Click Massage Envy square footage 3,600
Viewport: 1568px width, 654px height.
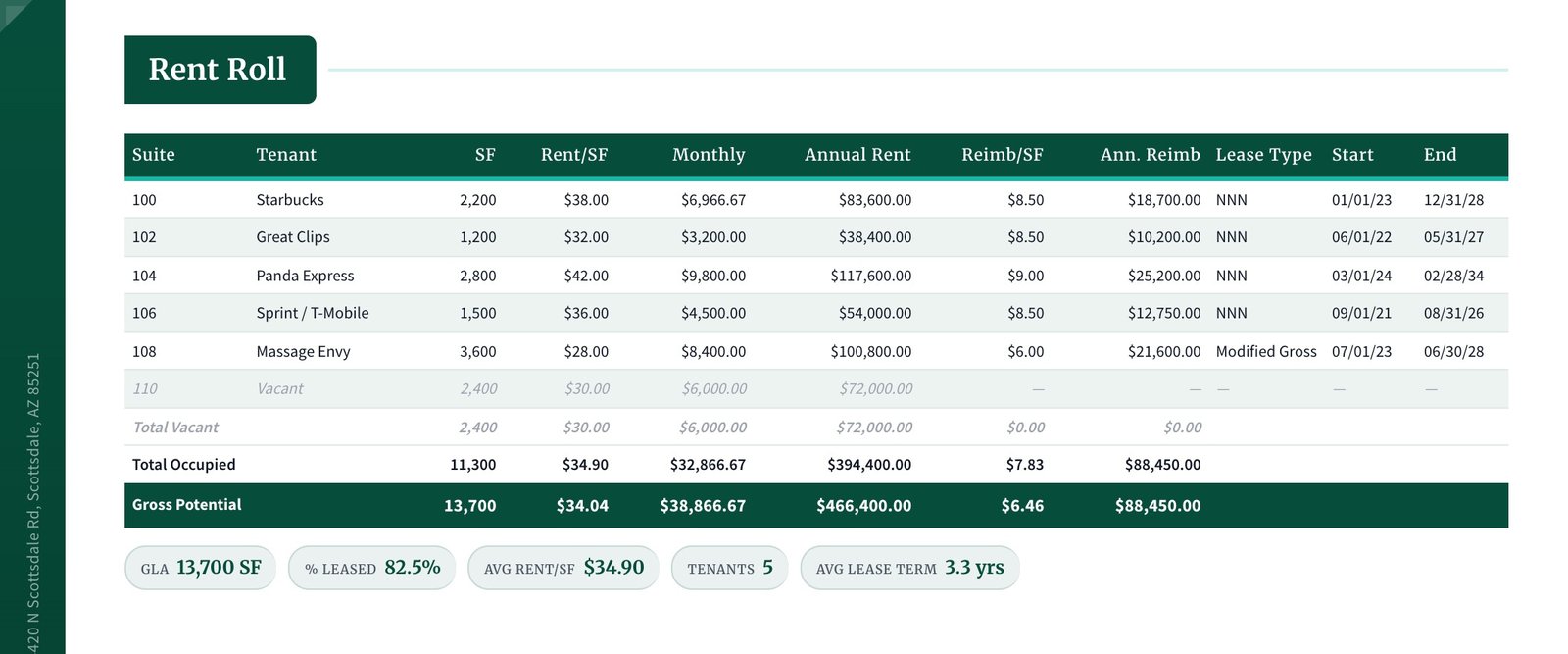coord(478,351)
